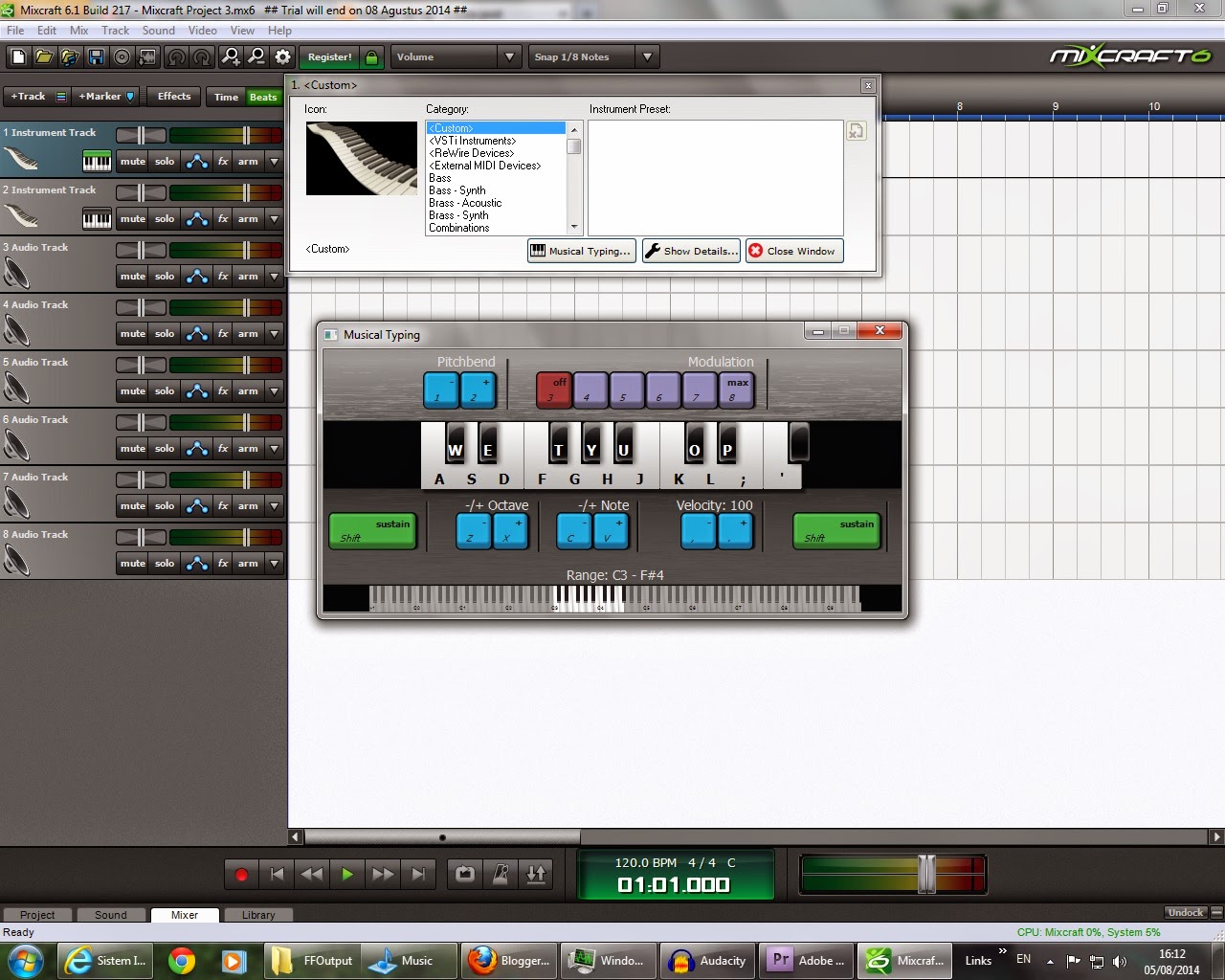The image size is (1225, 980).
Task: Save the project with the floppy disk icon
Action: pyautogui.click(x=96, y=57)
